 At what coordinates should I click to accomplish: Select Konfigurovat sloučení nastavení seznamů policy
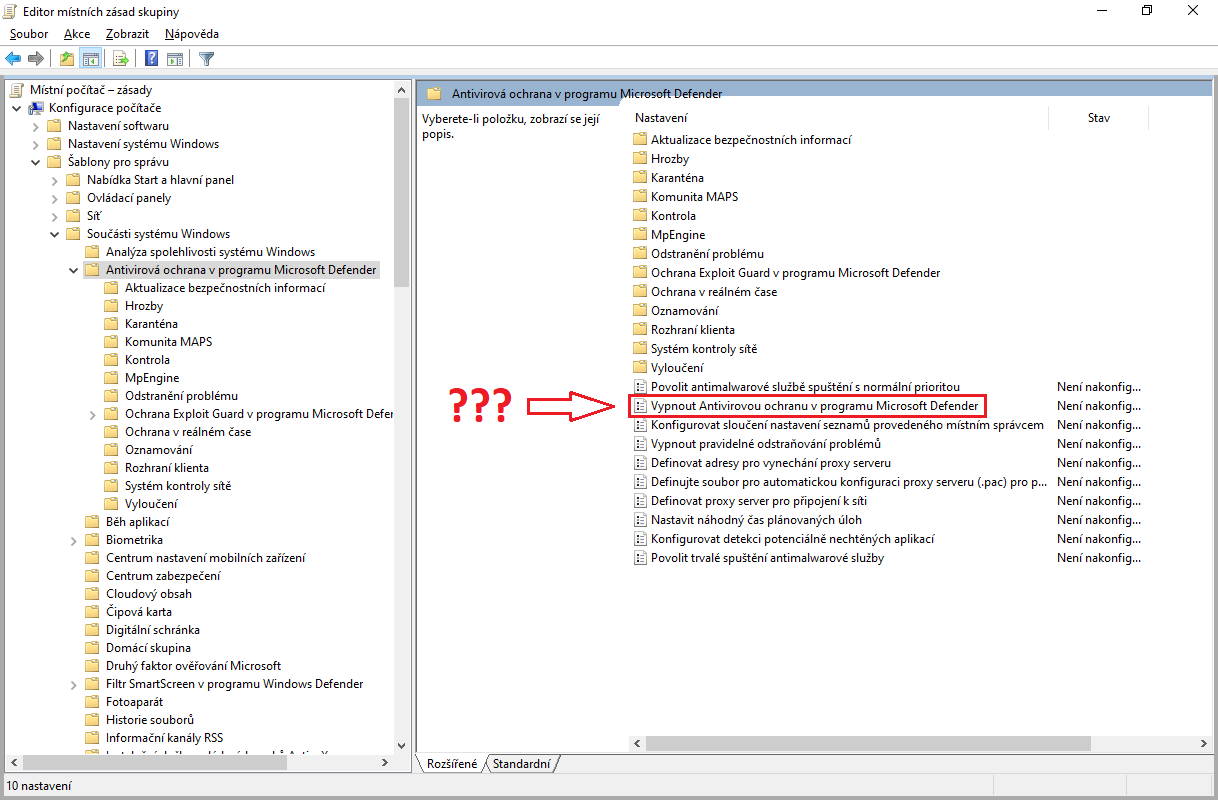847,424
